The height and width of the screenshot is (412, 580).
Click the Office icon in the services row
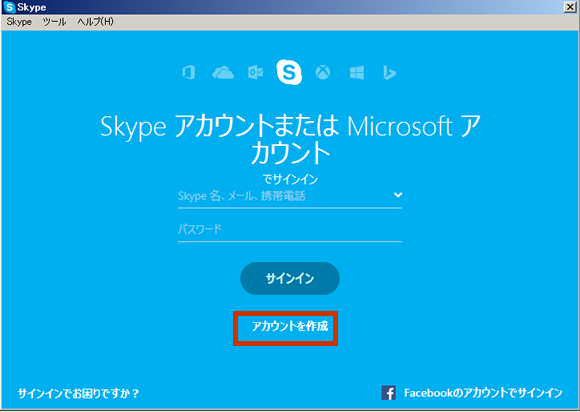point(189,72)
